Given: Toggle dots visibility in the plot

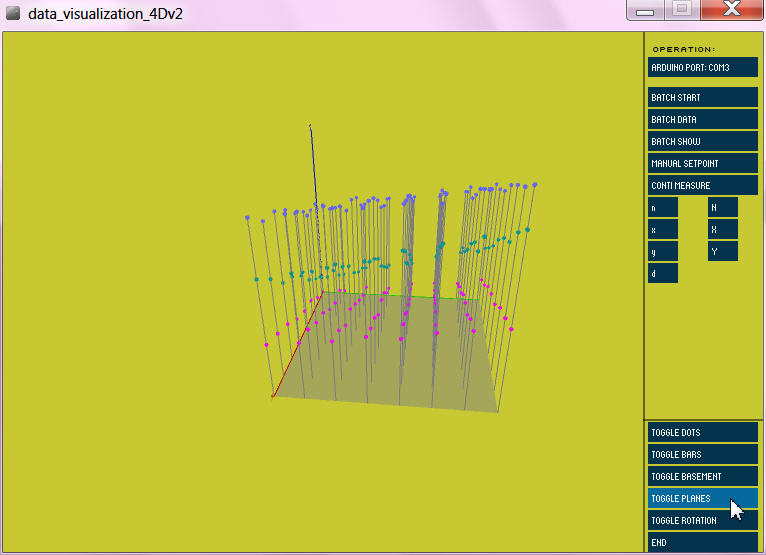Looking at the screenshot, I should pyautogui.click(x=702, y=432).
